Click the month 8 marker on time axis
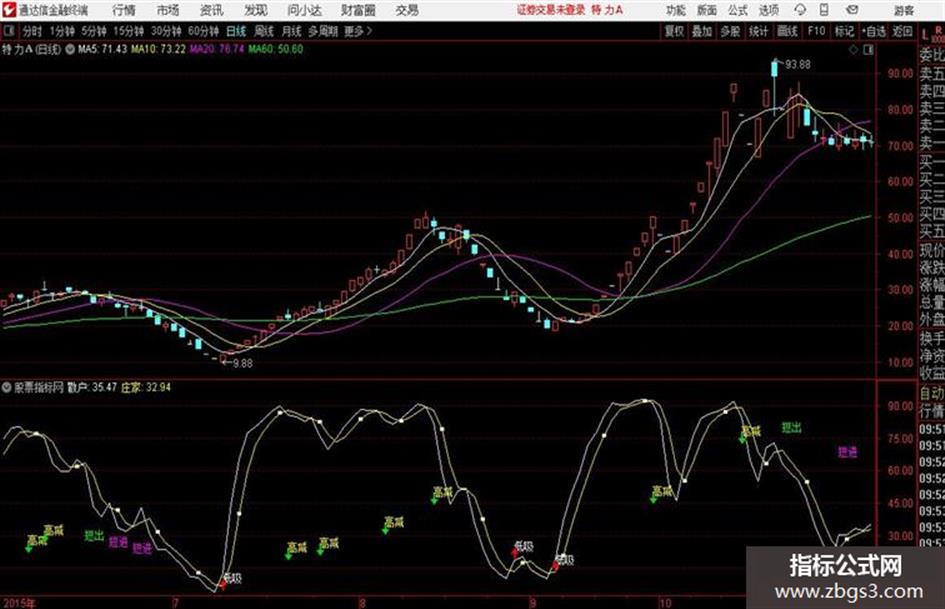Image resolution: width=945 pixels, height=609 pixels. pos(362,603)
